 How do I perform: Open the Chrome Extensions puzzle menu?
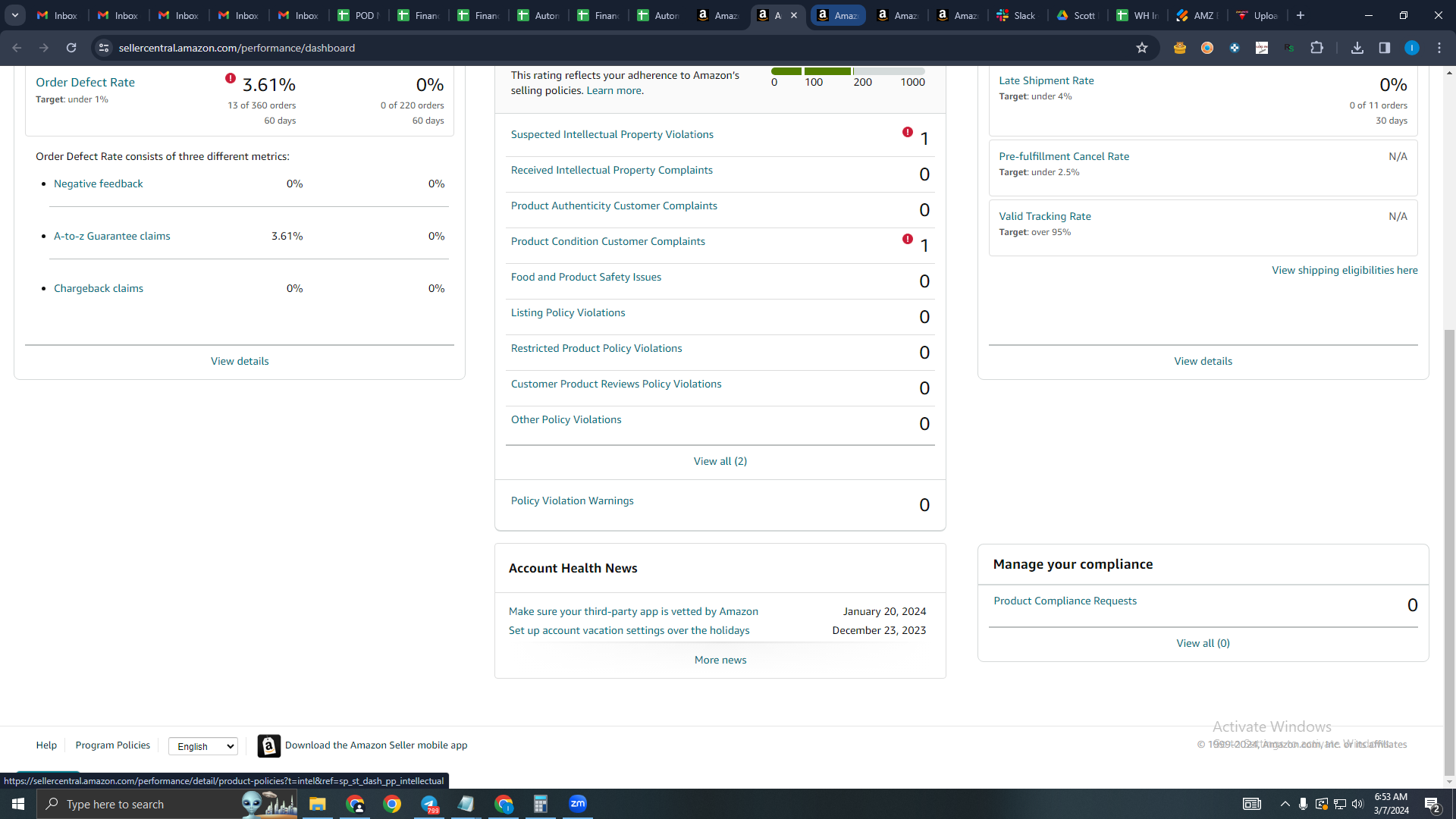1317,48
